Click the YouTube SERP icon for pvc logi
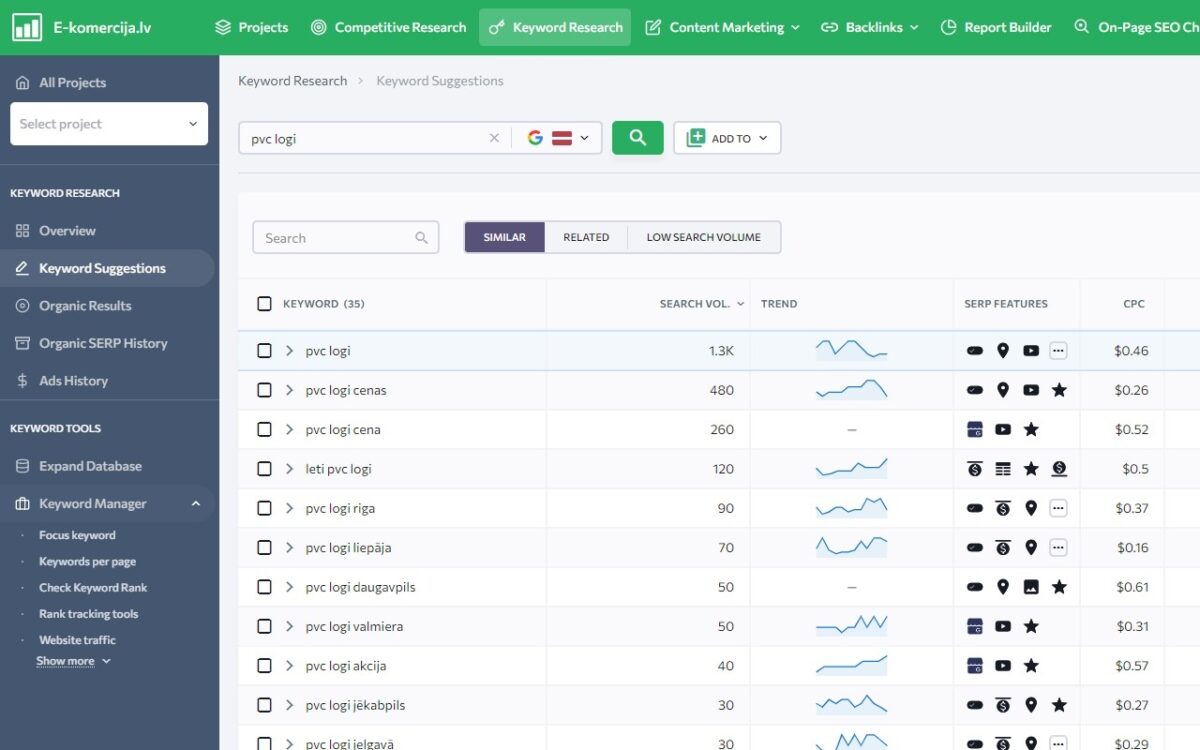Image resolution: width=1200 pixels, height=750 pixels. pos(1031,351)
